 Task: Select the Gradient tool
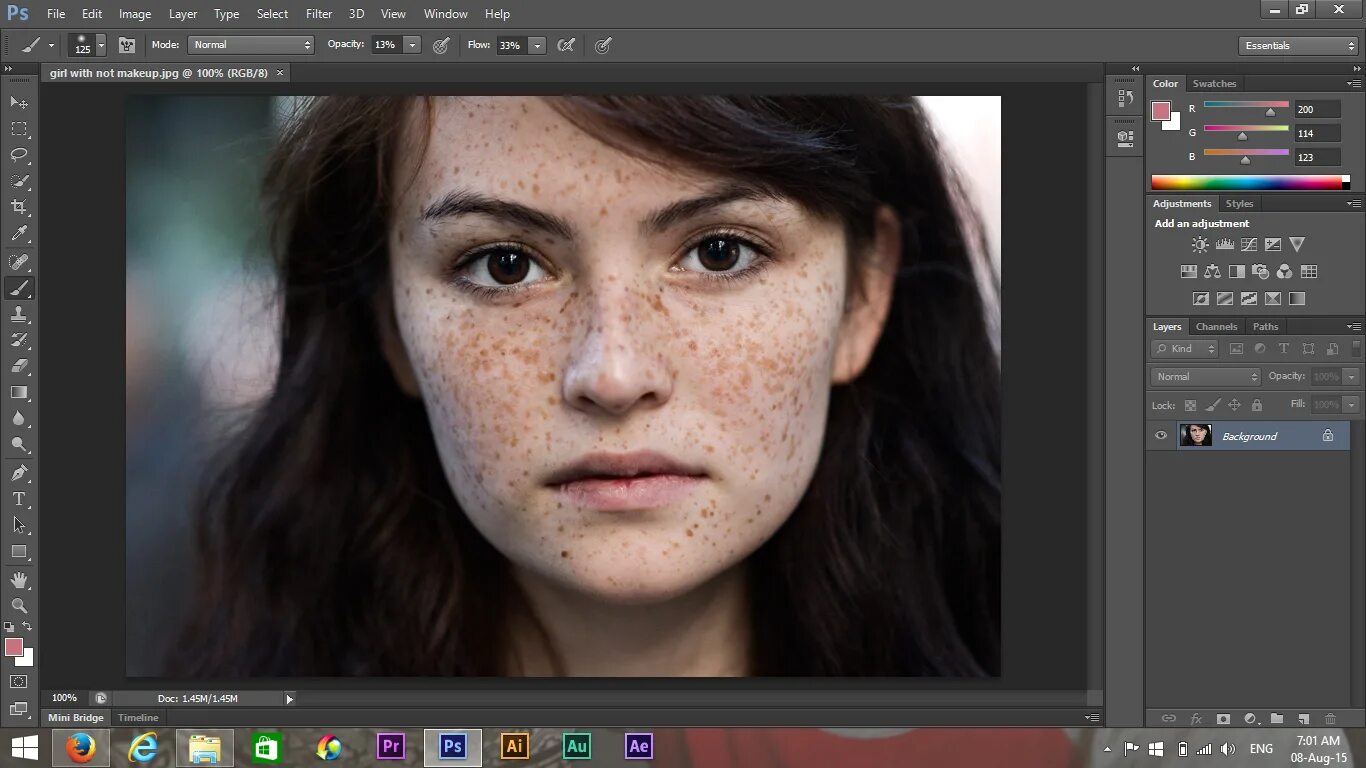coord(19,393)
